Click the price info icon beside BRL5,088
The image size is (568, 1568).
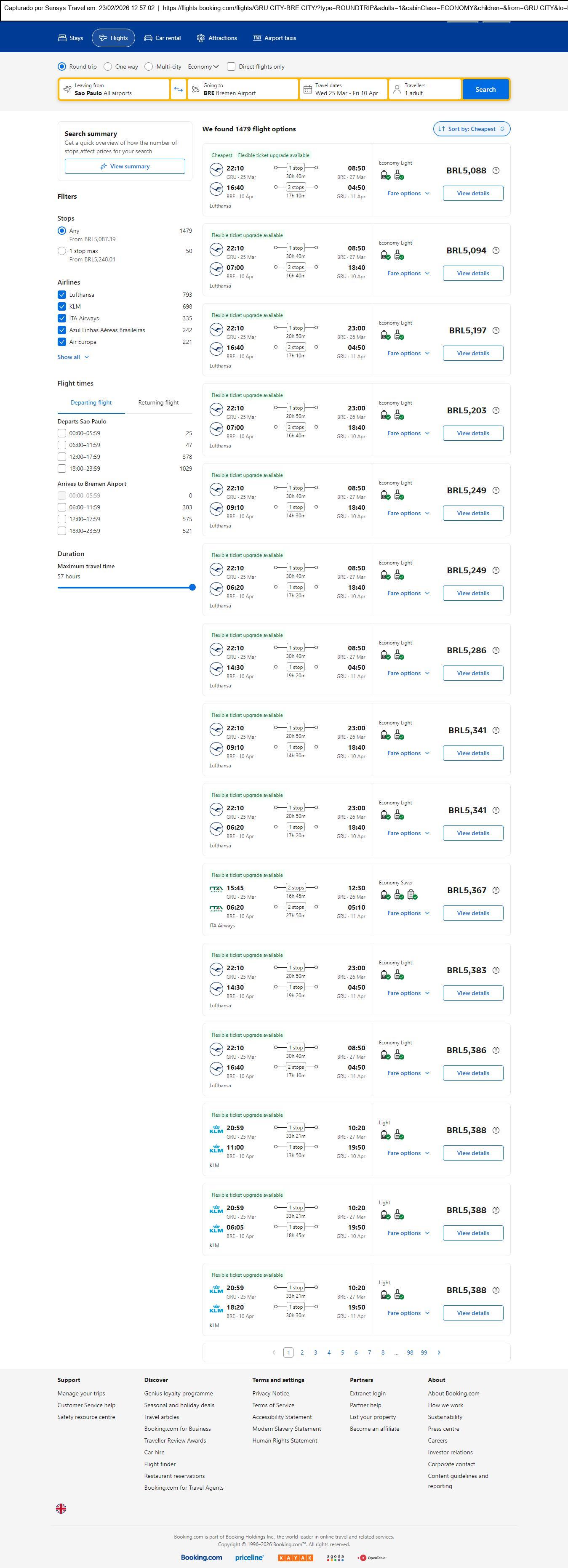496,170
